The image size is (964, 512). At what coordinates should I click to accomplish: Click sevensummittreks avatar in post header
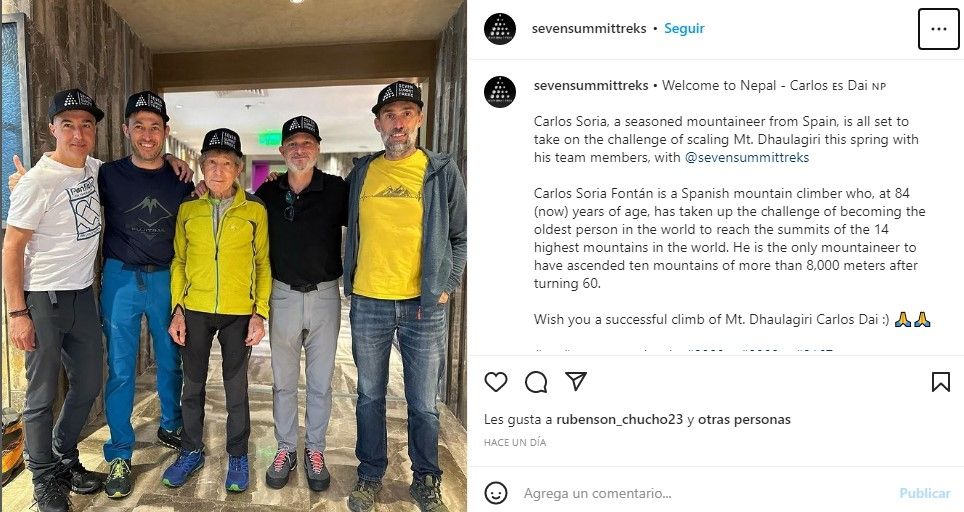[x=500, y=29]
